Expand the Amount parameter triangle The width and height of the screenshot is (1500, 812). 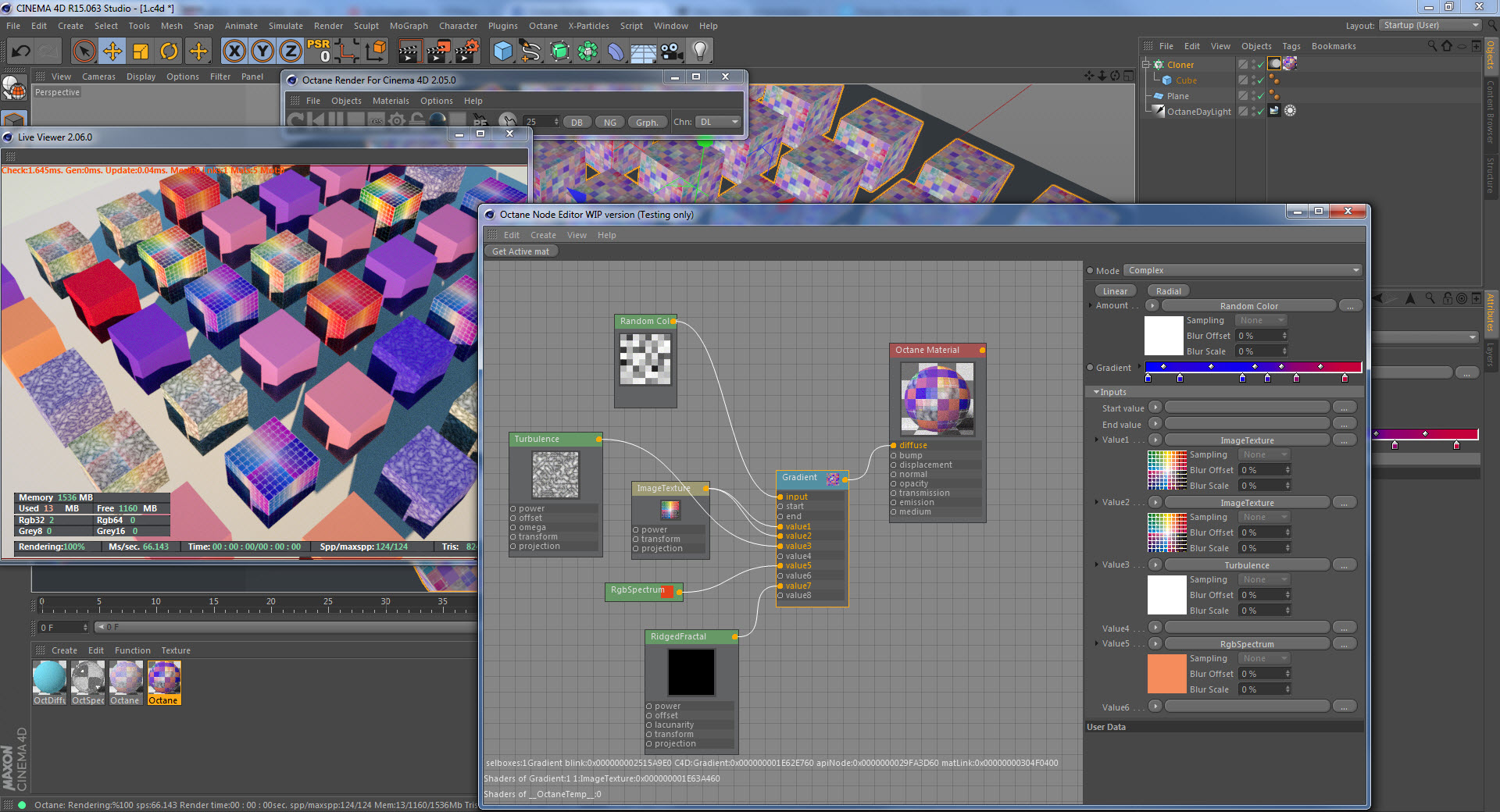click(1091, 305)
